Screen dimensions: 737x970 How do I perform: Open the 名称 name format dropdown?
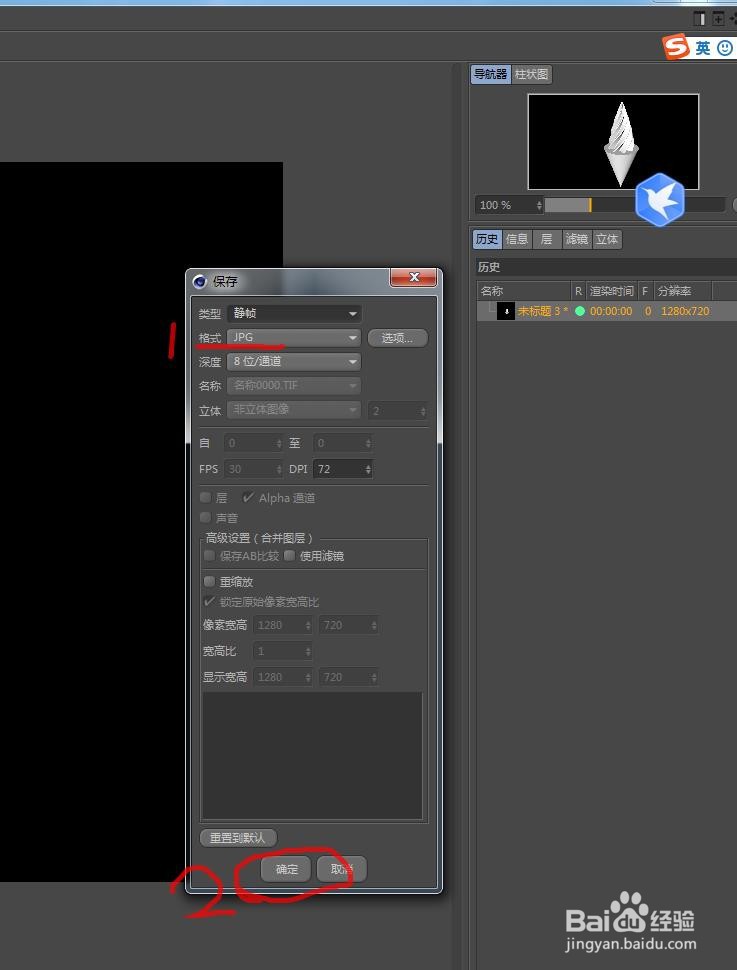tap(295, 385)
